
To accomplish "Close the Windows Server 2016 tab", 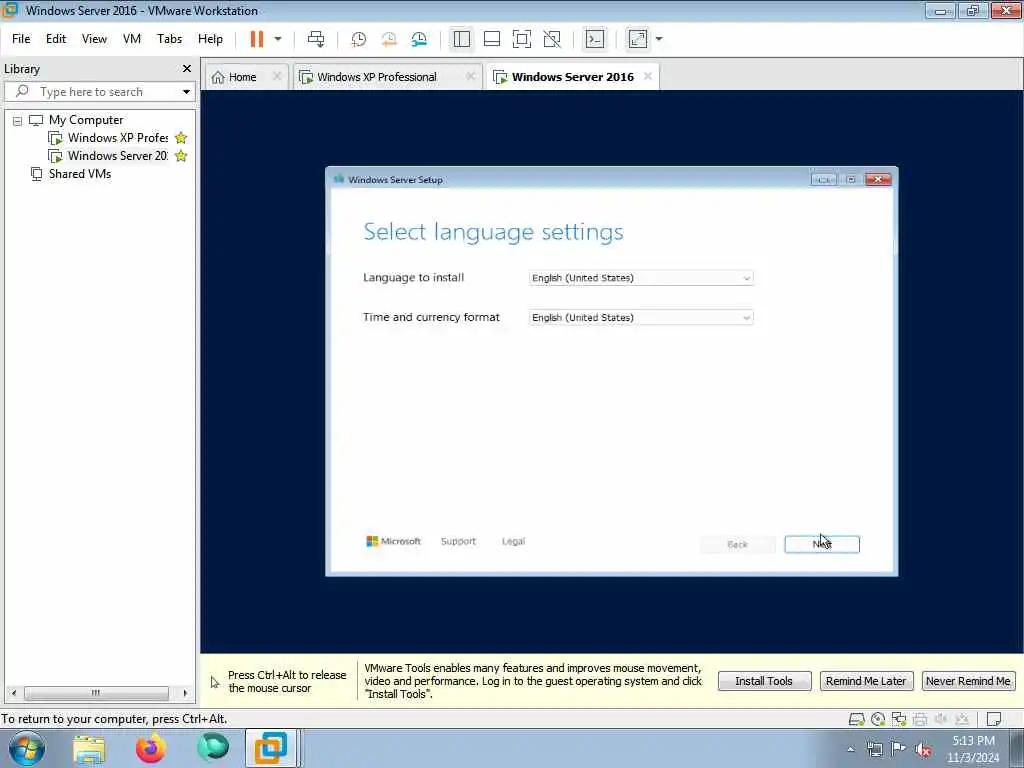I will click(647, 76).
